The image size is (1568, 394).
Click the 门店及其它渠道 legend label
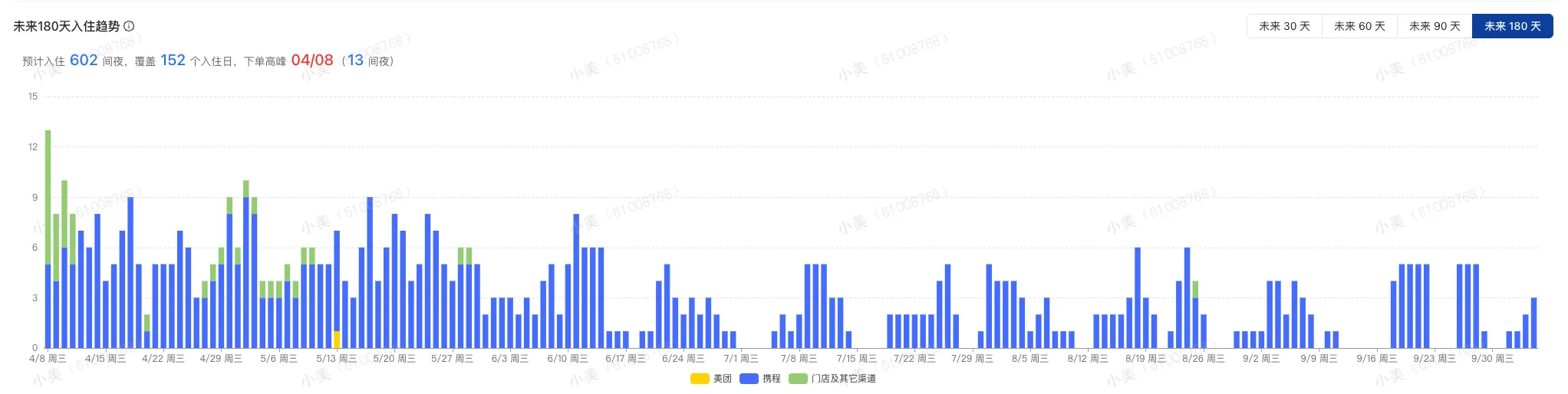(x=843, y=379)
